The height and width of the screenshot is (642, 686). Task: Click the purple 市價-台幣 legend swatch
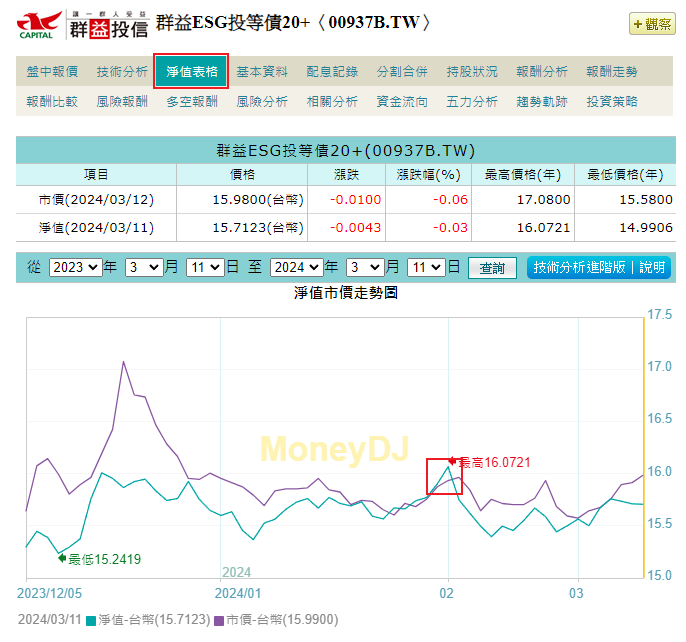[220, 620]
